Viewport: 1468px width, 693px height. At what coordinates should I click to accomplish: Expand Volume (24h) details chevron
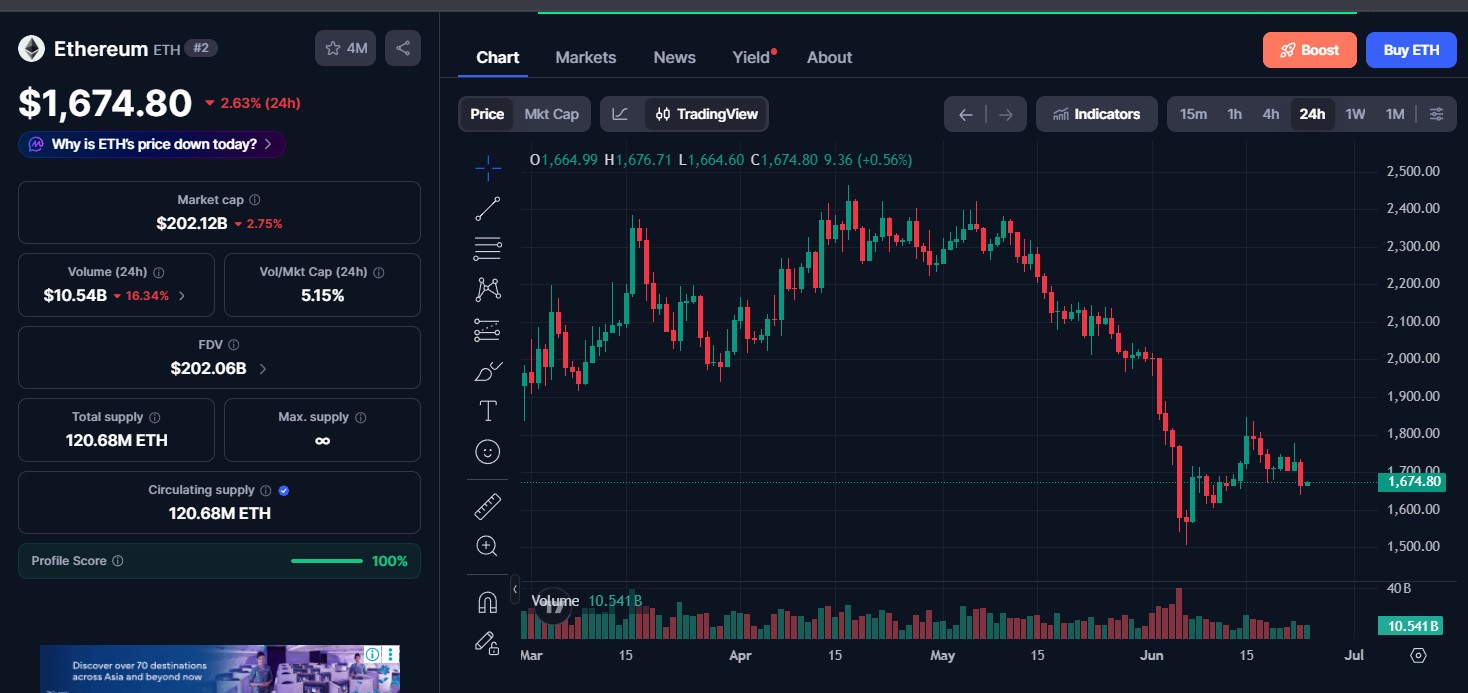[181, 296]
